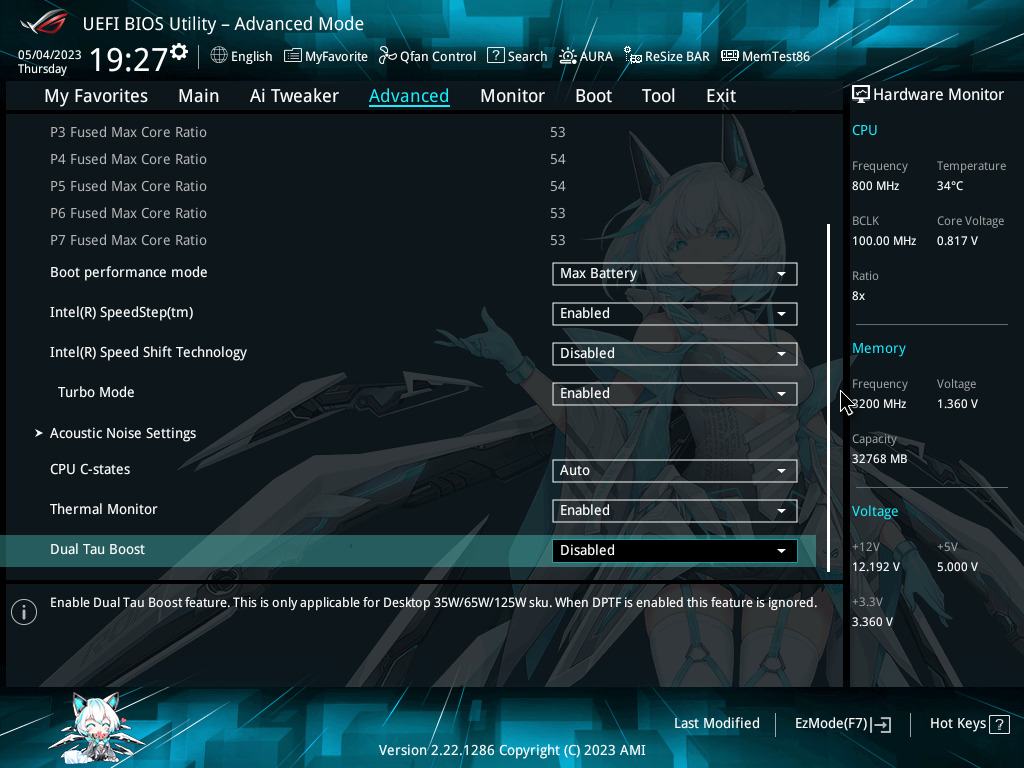Open Thermal Monitor dropdown

675,510
